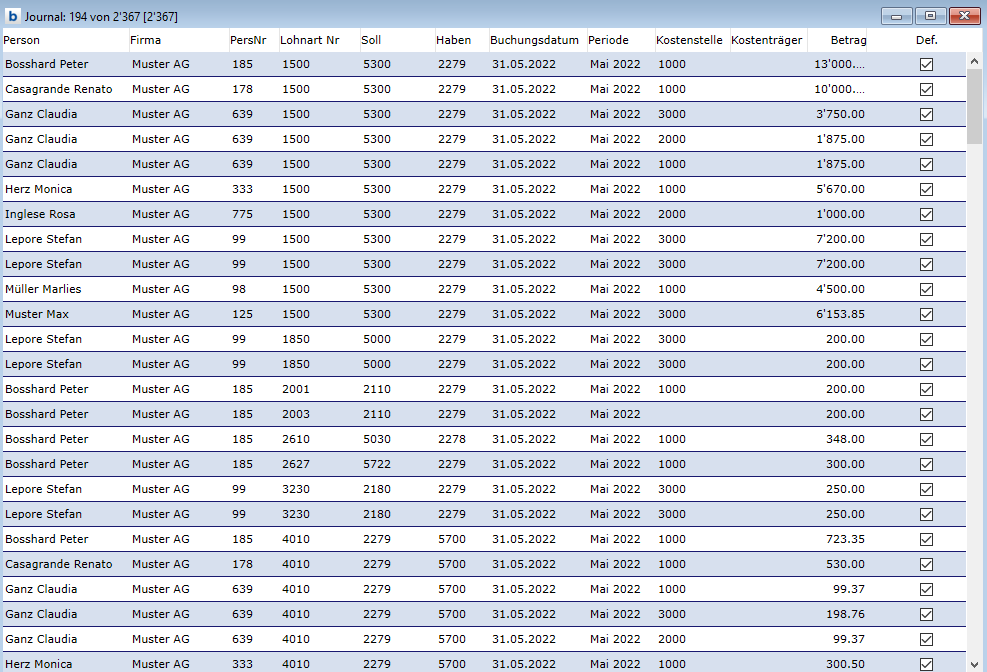Image resolution: width=987 pixels, height=672 pixels.
Task: Click the scrollbar up arrow
Action: (975, 61)
